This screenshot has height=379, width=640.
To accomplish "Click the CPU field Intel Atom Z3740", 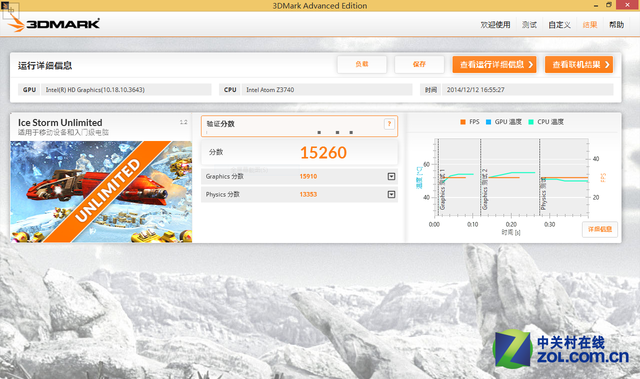I will click(327, 90).
